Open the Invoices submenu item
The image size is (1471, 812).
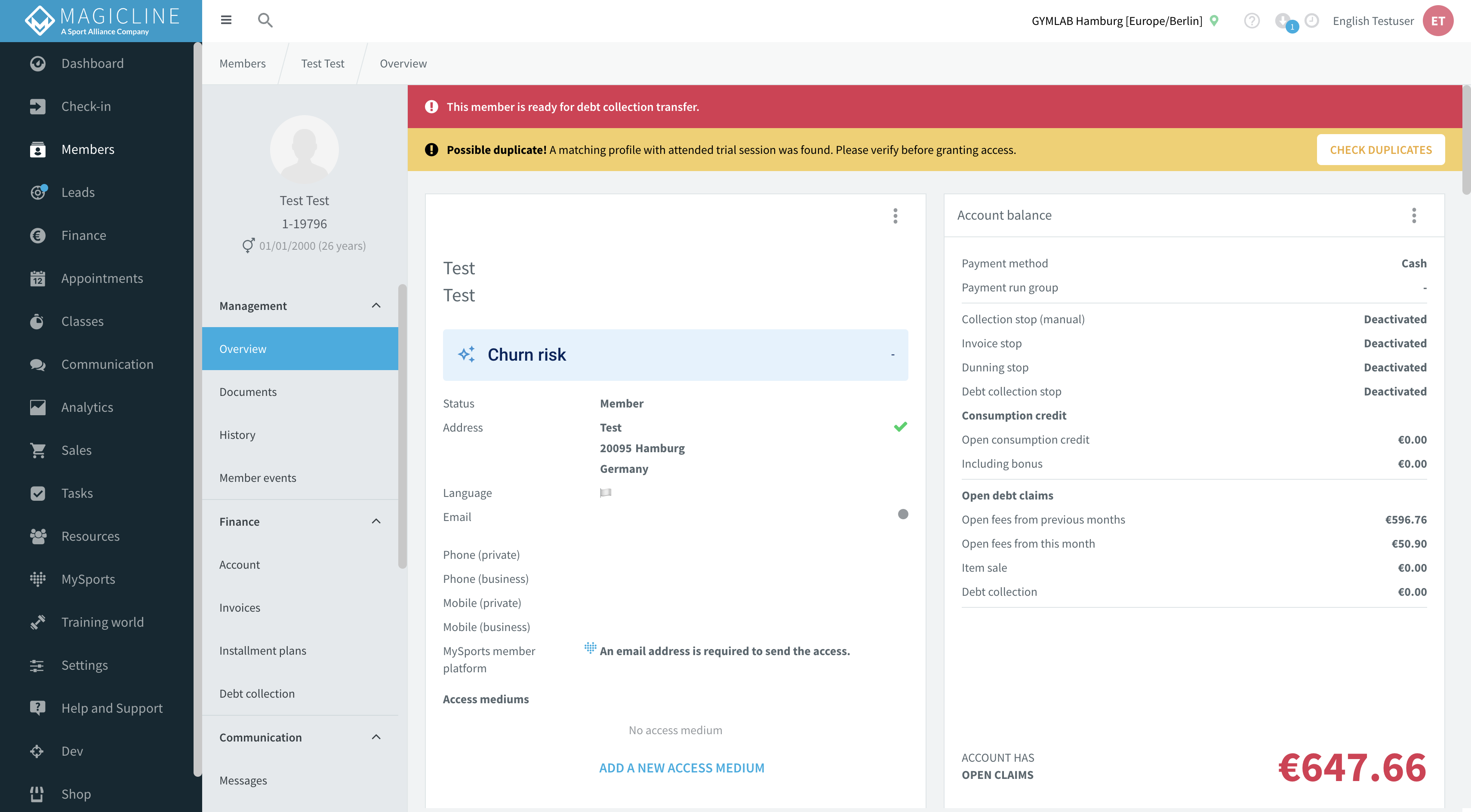(300, 608)
